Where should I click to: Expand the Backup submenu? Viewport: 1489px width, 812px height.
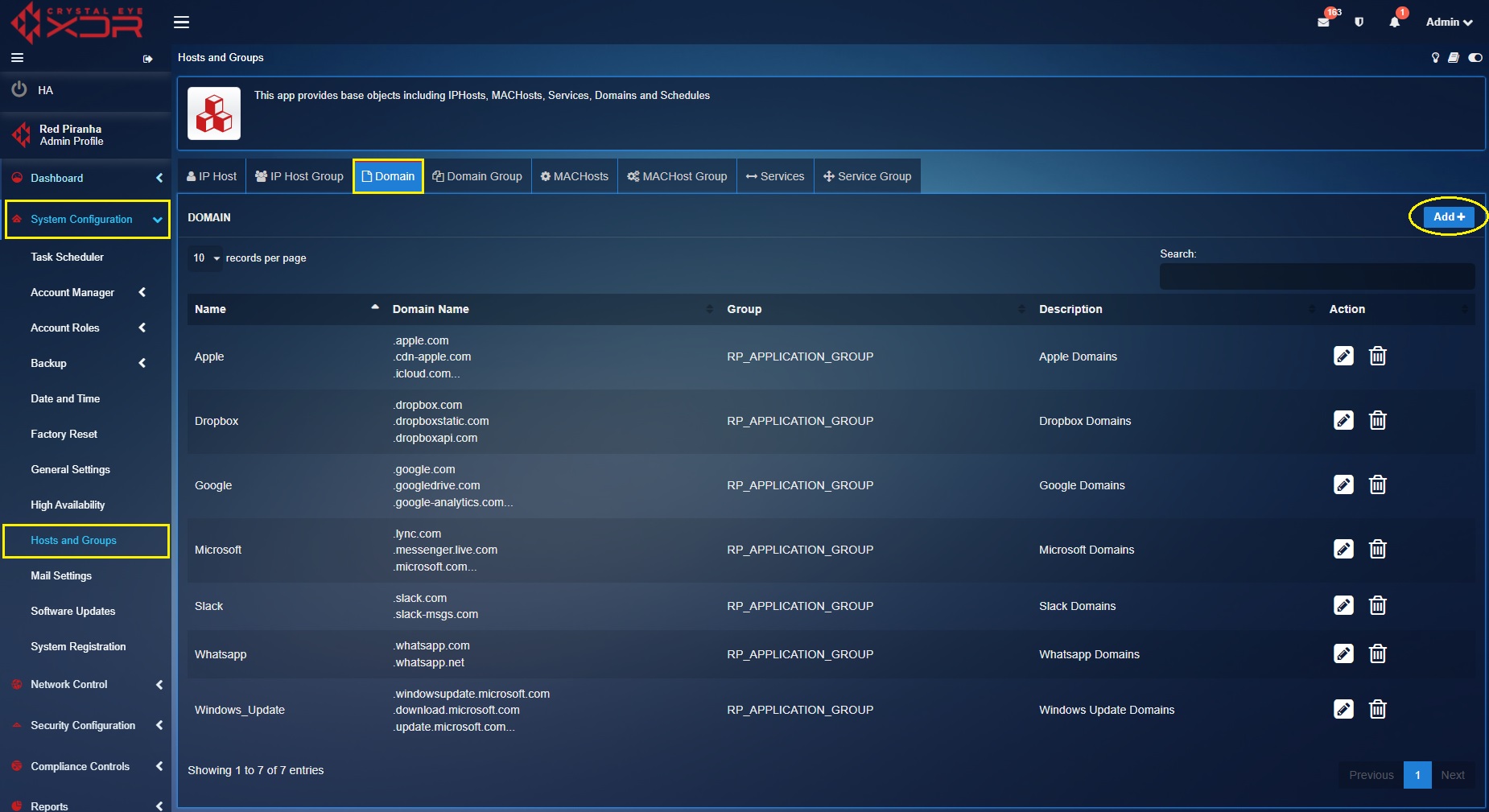(x=87, y=364)
